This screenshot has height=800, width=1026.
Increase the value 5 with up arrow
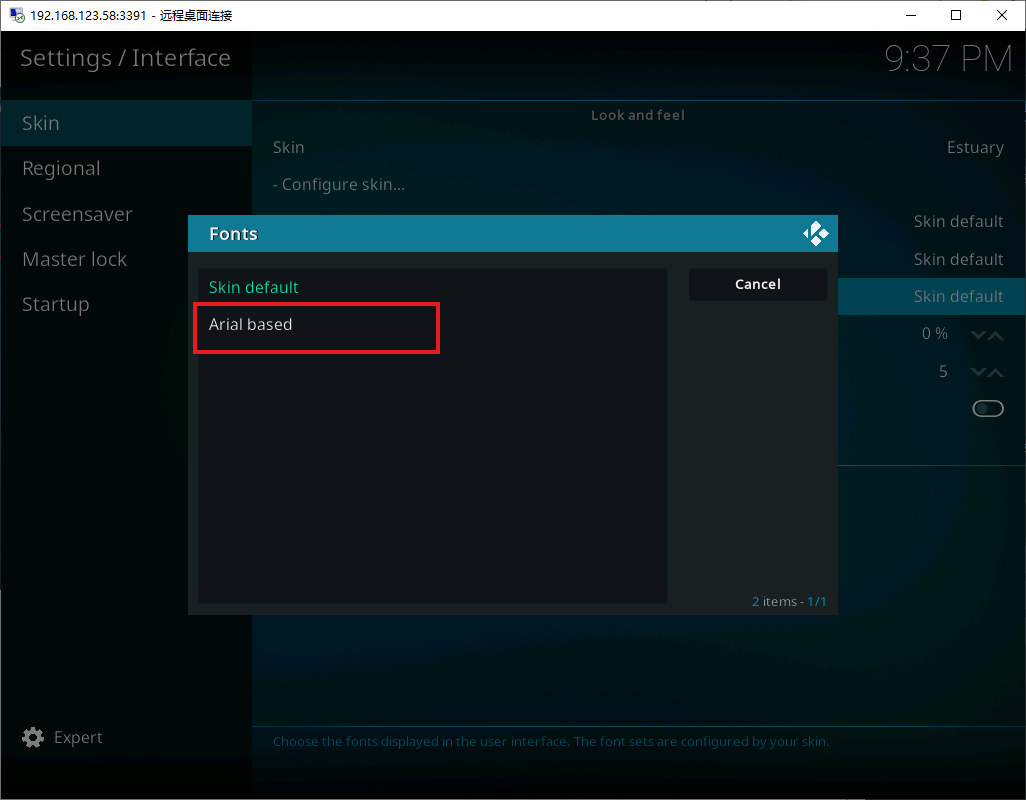tap(996, 372)
